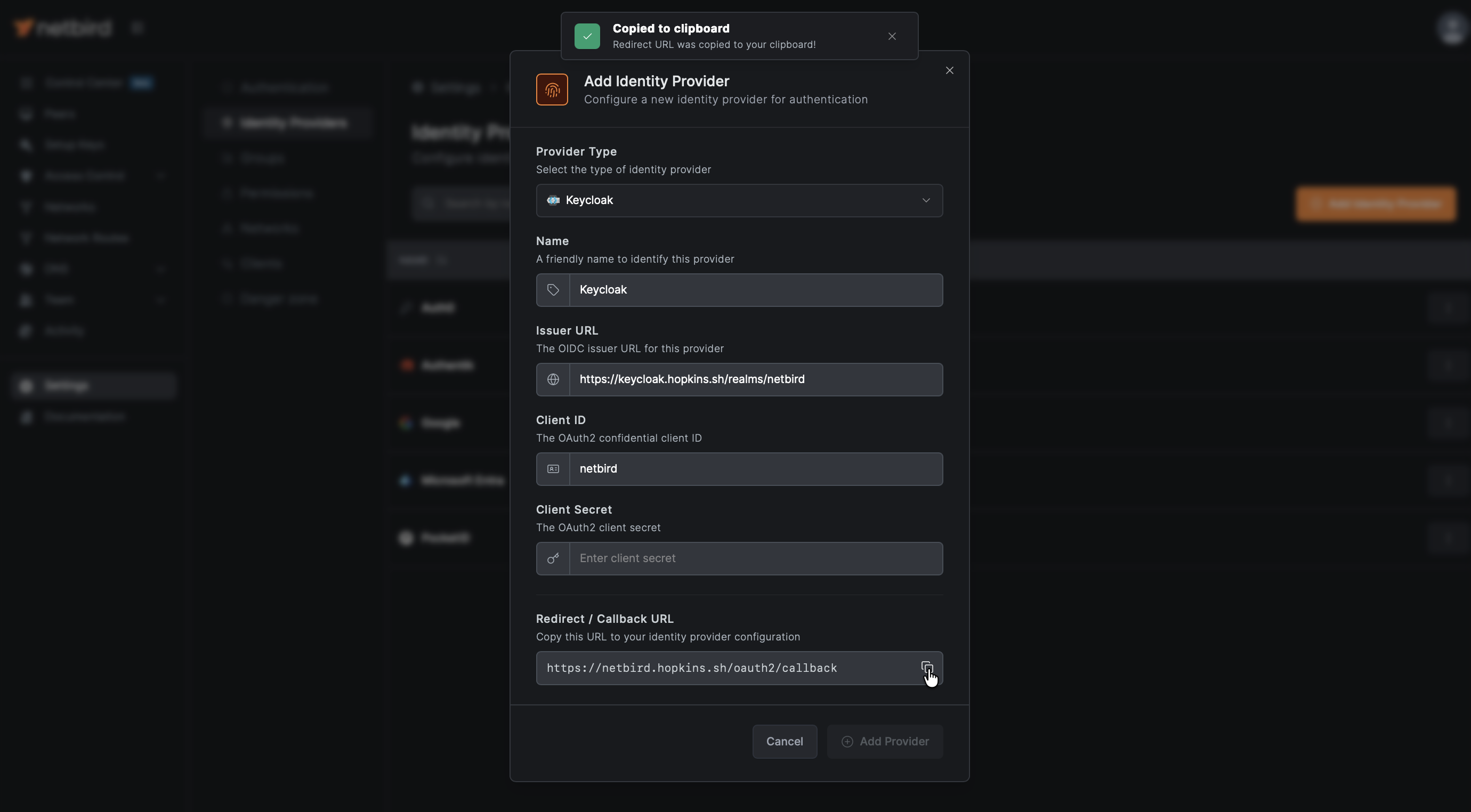1471x812 pixels.
Task: Click the fingerprint icon in the modal header
Action: [x=552, y=89]
